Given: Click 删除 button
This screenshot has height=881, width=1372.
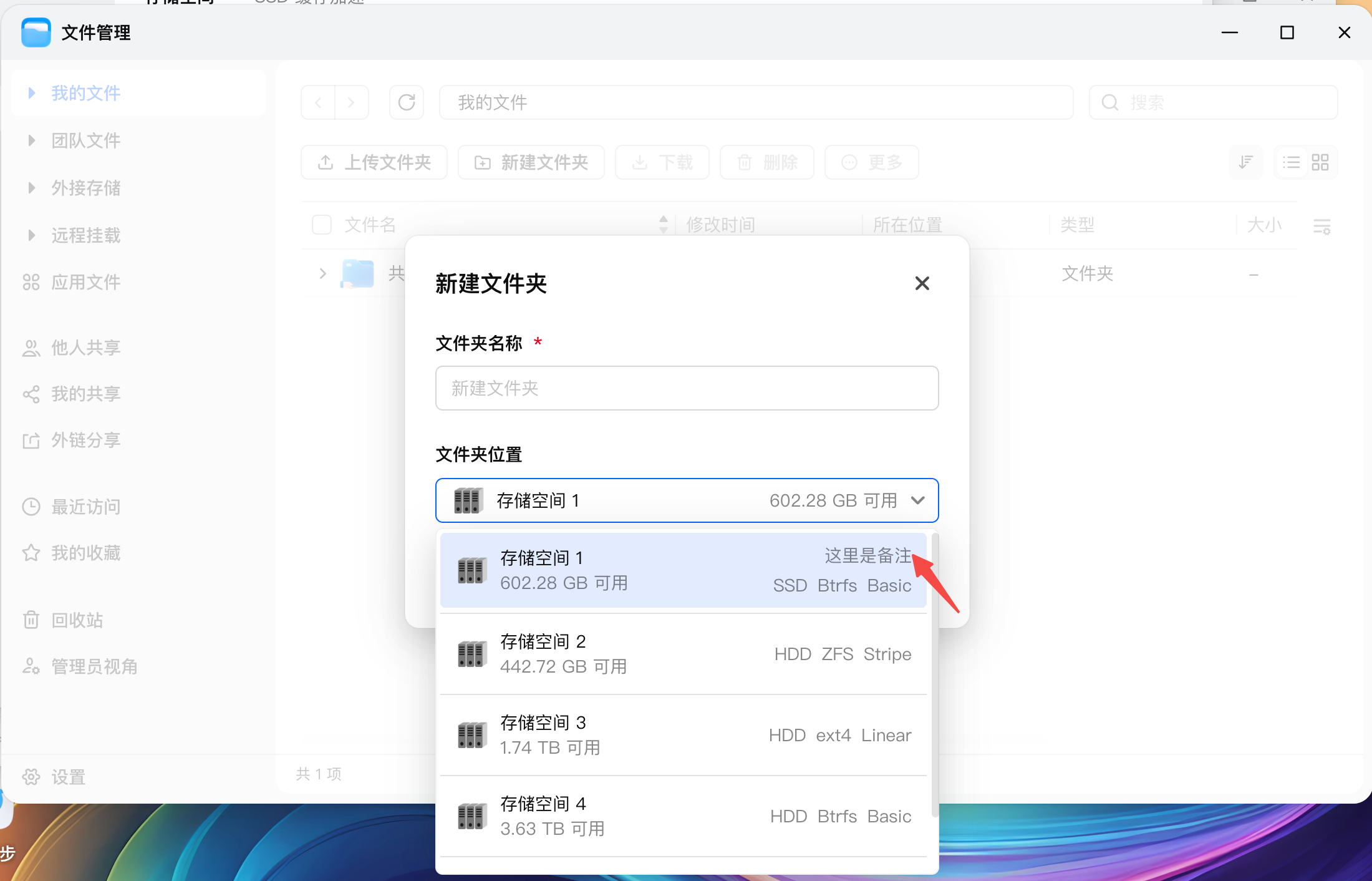Looking at the screenshot, I should pos(767,162).
